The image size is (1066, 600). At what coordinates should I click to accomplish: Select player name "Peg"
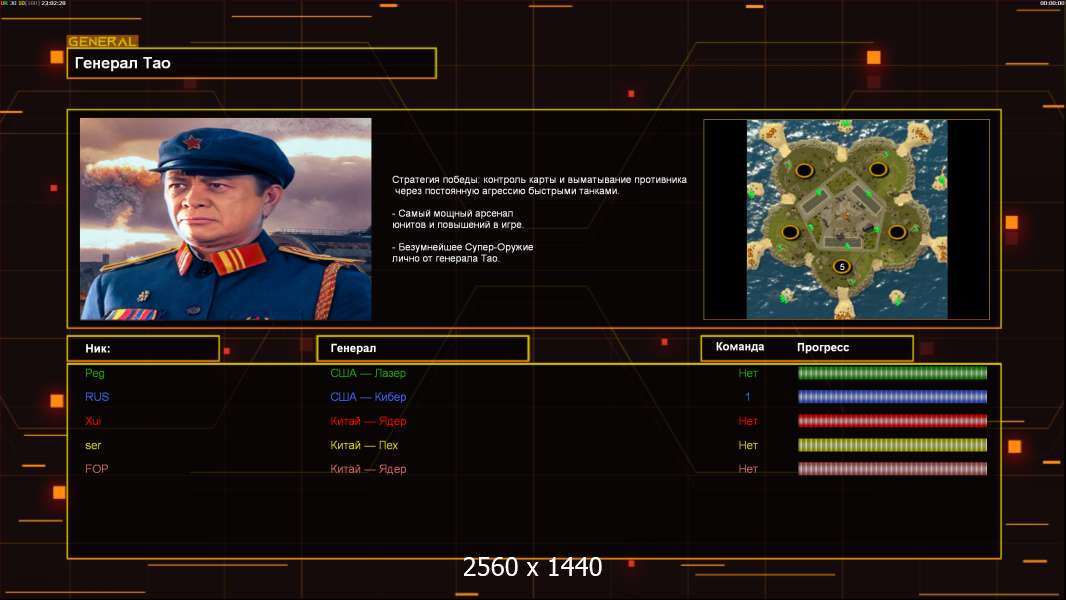(x=94, y=373)
